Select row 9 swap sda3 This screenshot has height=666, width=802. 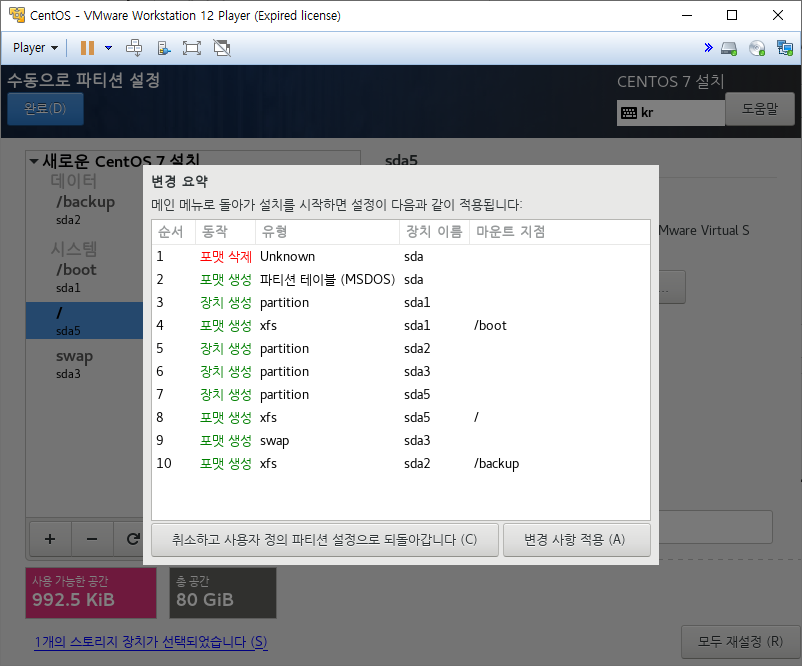[400, 440]
